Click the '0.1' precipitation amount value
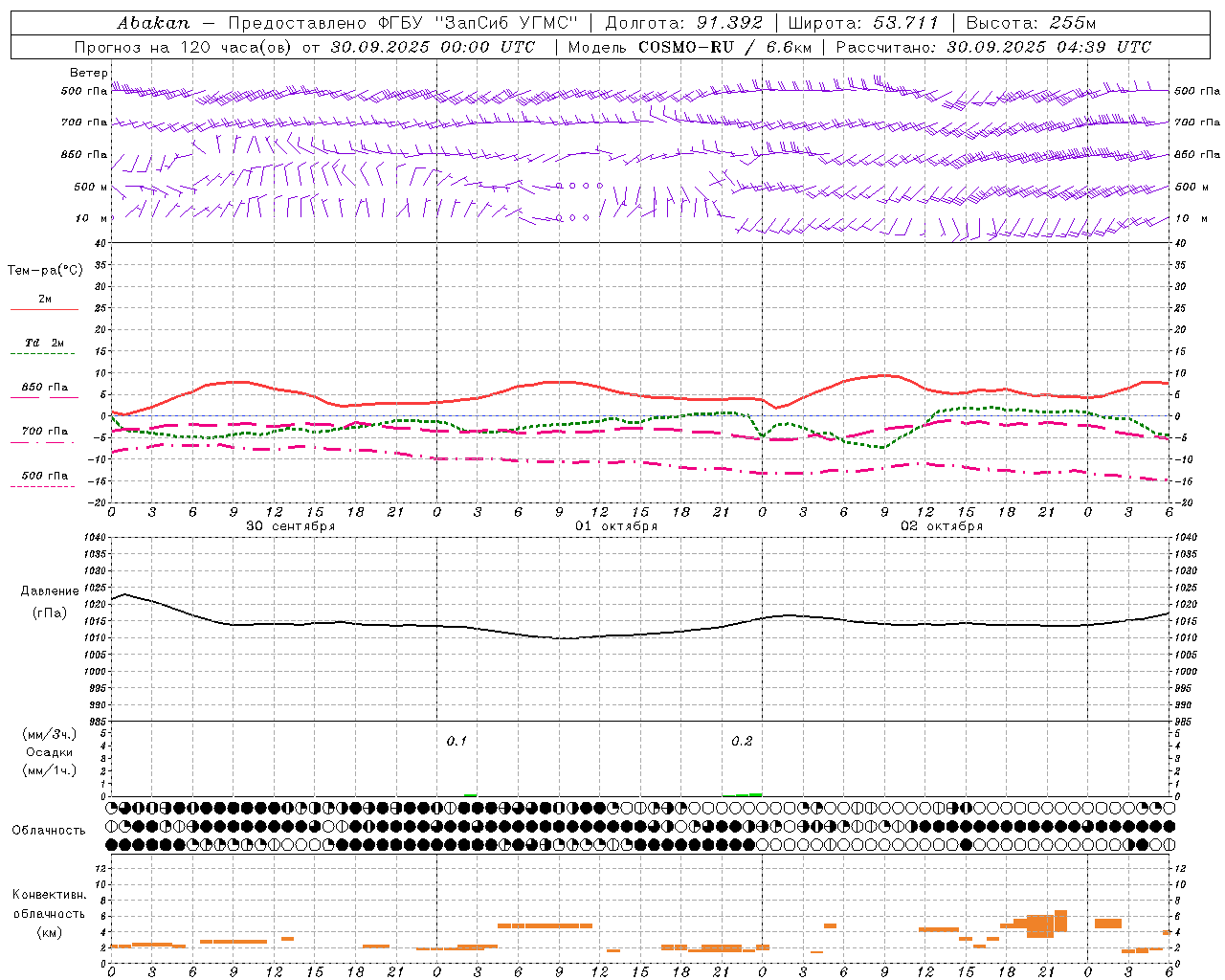The height and width of the screenshot is (980, 1225). click(457, 742)
